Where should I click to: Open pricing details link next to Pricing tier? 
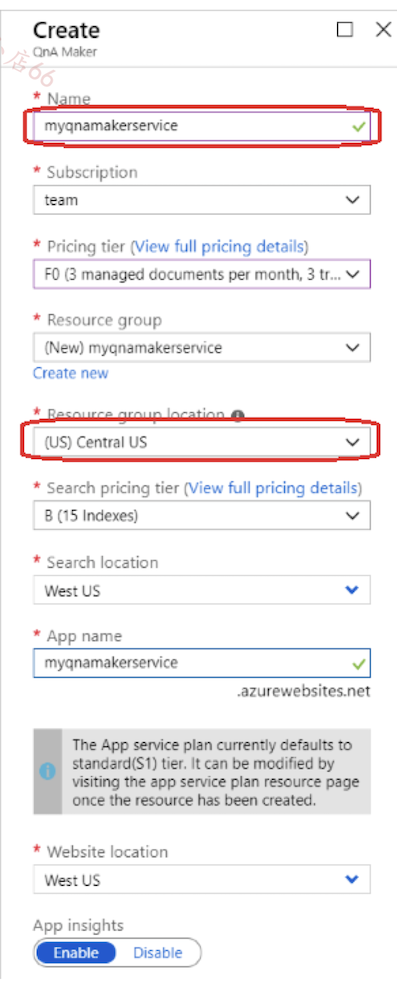point(219,246)
